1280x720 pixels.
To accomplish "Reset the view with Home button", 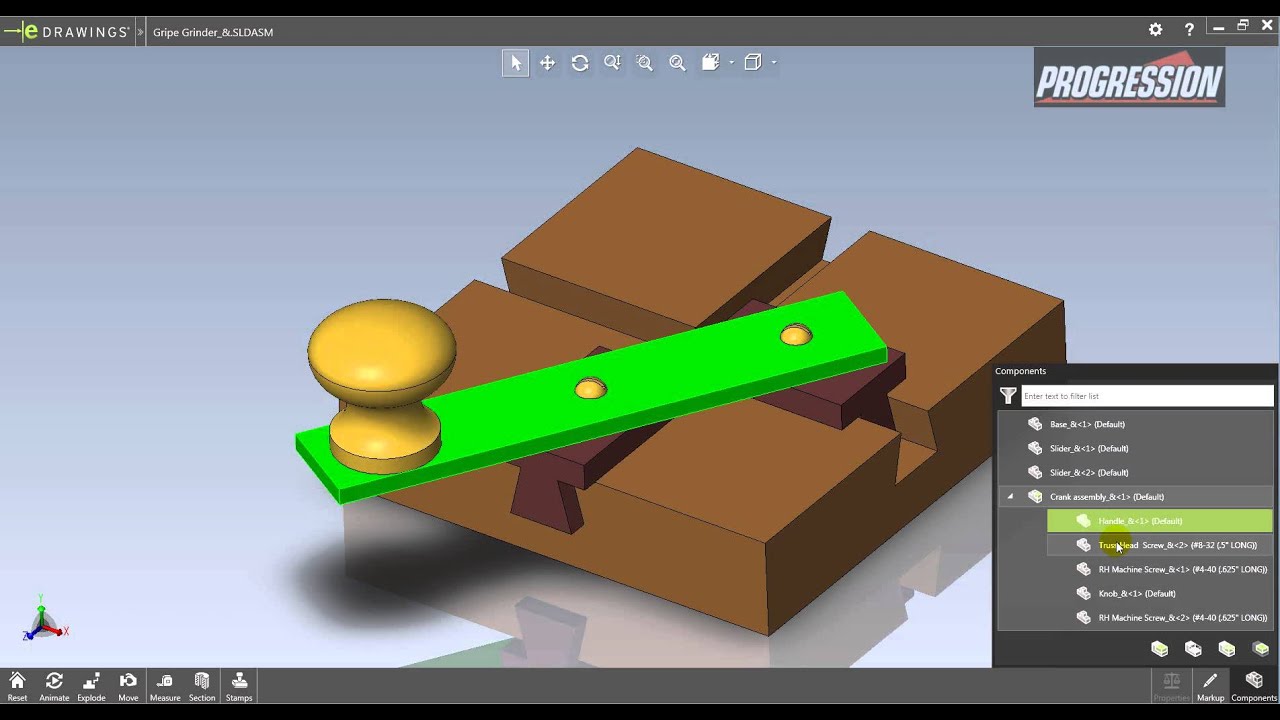I will click(17, 686).
